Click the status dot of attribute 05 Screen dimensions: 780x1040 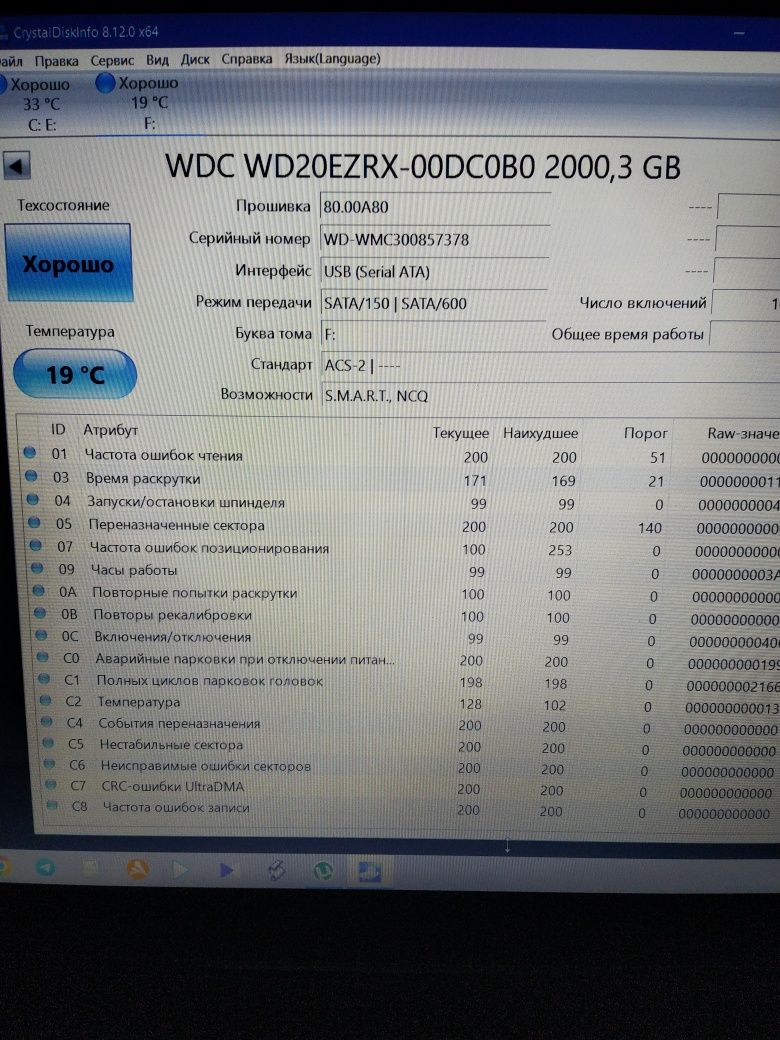34,523
